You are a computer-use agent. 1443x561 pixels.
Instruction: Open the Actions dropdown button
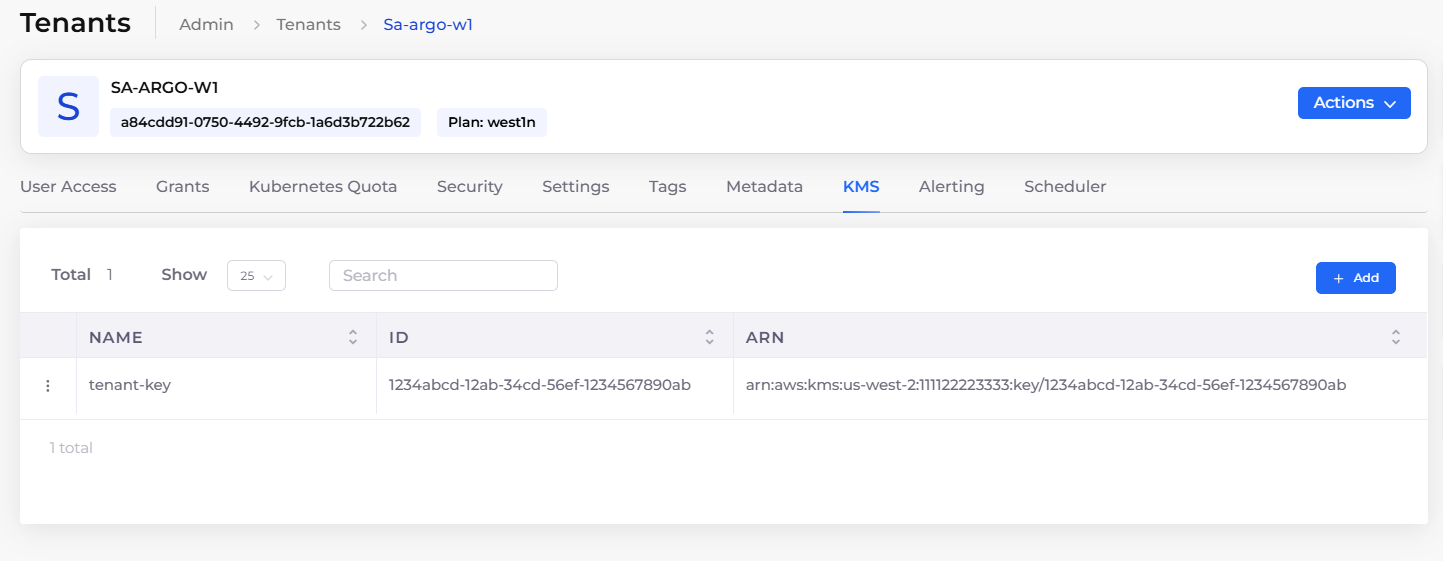(x=1353, y=103)
